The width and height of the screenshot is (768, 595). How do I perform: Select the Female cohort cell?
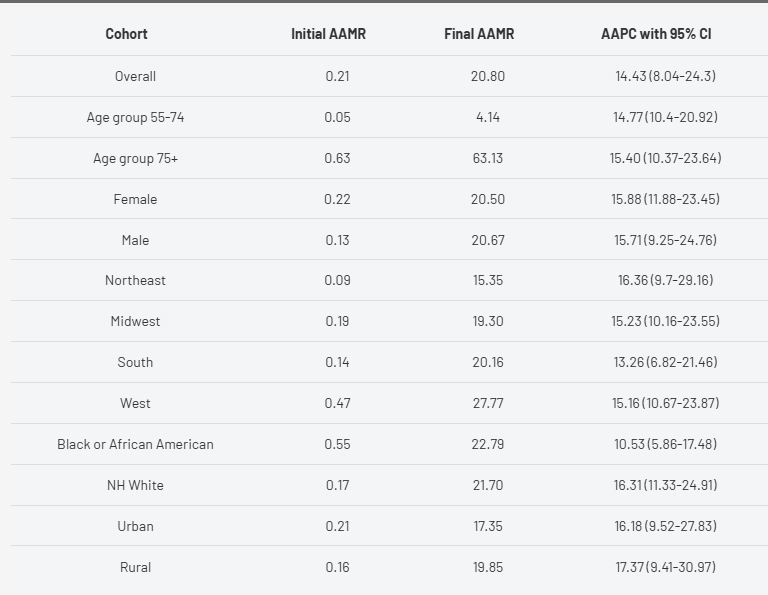point(135,199)
